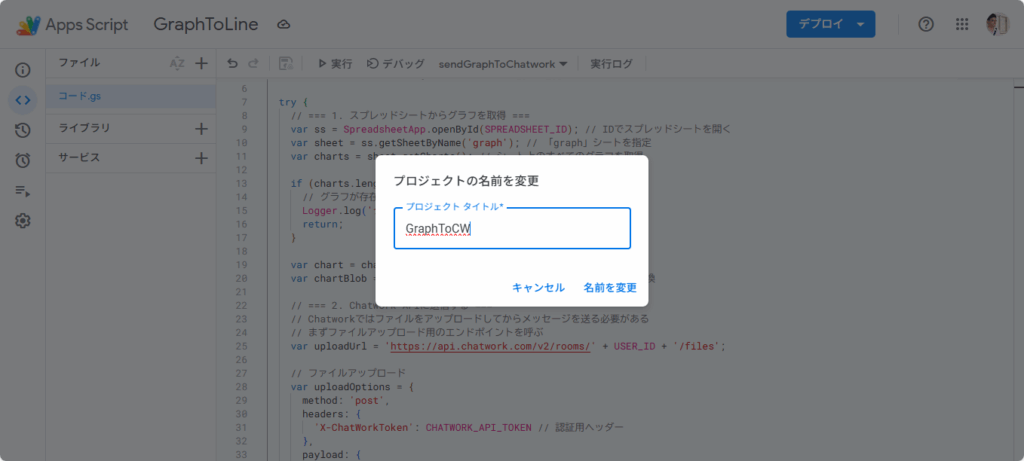The height and width of the screenshot is (461, 1024).
Task: Click the redo arrow in editor toolbar
Action: [x=253, y=64]
